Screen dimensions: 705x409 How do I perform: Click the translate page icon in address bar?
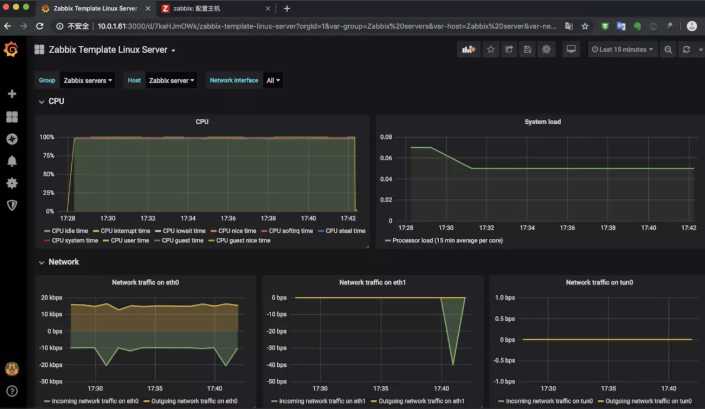569,26
